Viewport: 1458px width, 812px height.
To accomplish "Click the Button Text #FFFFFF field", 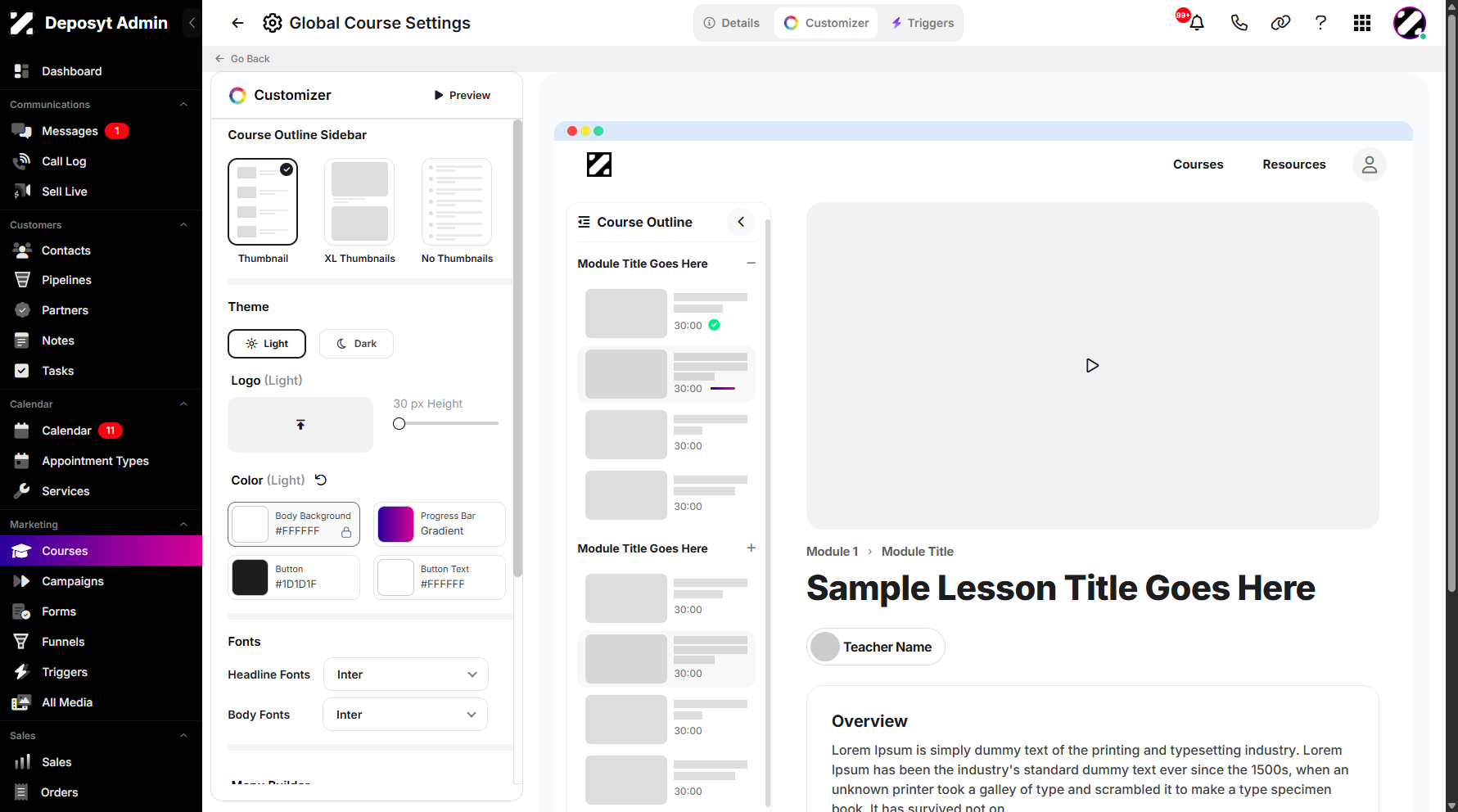I will click(x=440, y=577).
